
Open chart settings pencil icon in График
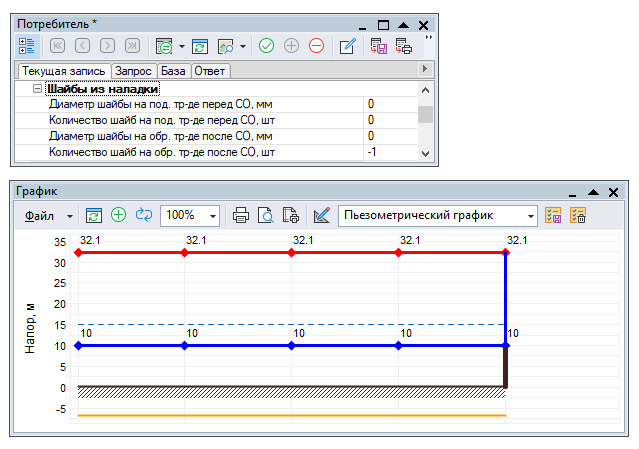pos(321,215)
